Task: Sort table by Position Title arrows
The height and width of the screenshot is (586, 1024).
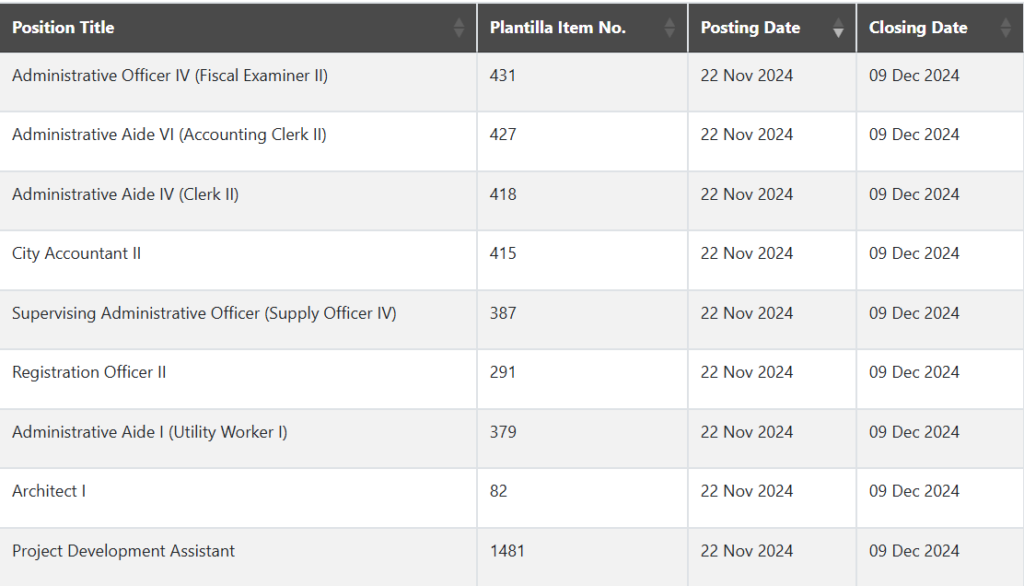Action: [x=458, y=27]
